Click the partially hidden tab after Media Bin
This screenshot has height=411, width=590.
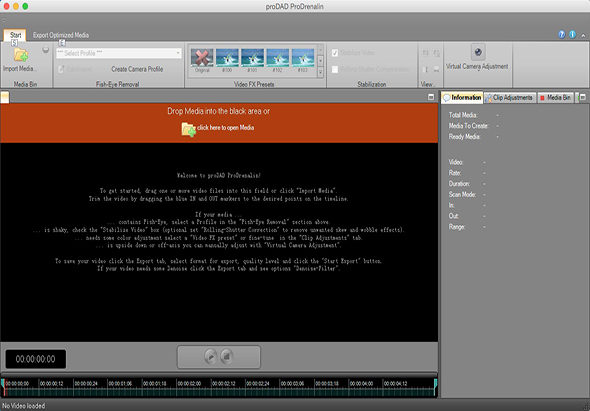tap(576, 97)
